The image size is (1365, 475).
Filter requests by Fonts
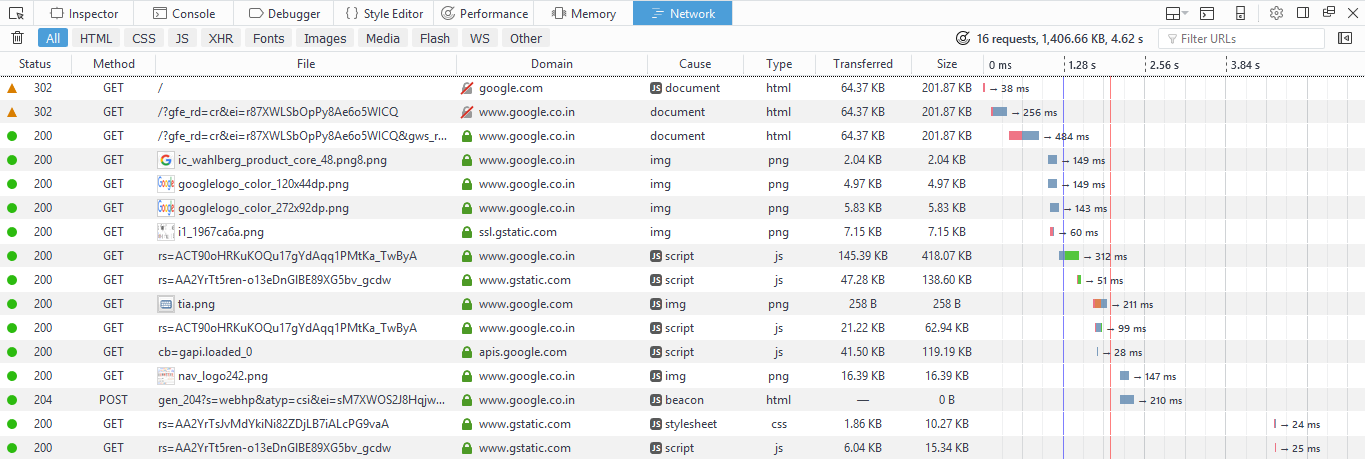click(269, 38)
